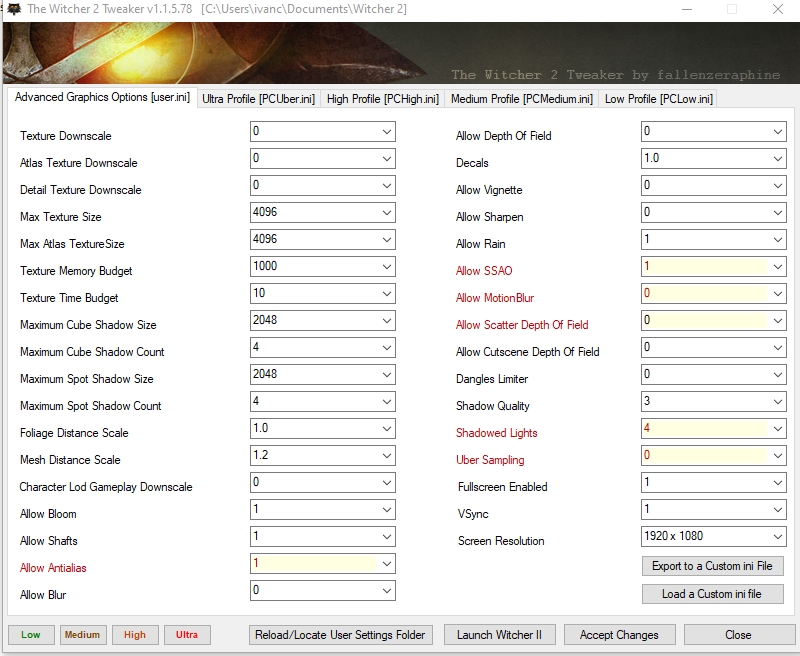Image resolution: width=800 pixels, height=656 pixels.
Task: Expand Allow Scatter Depth Of Field dropdown
Action: tap(713, 321)
